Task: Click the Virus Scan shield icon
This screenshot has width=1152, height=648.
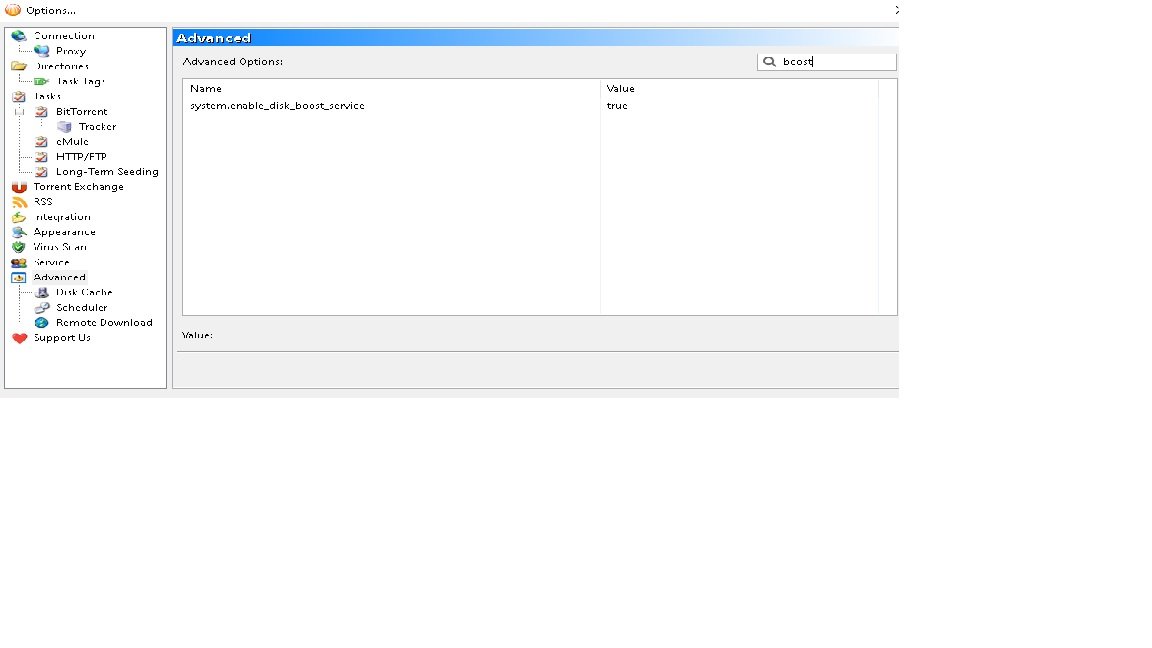Action: 19,247
